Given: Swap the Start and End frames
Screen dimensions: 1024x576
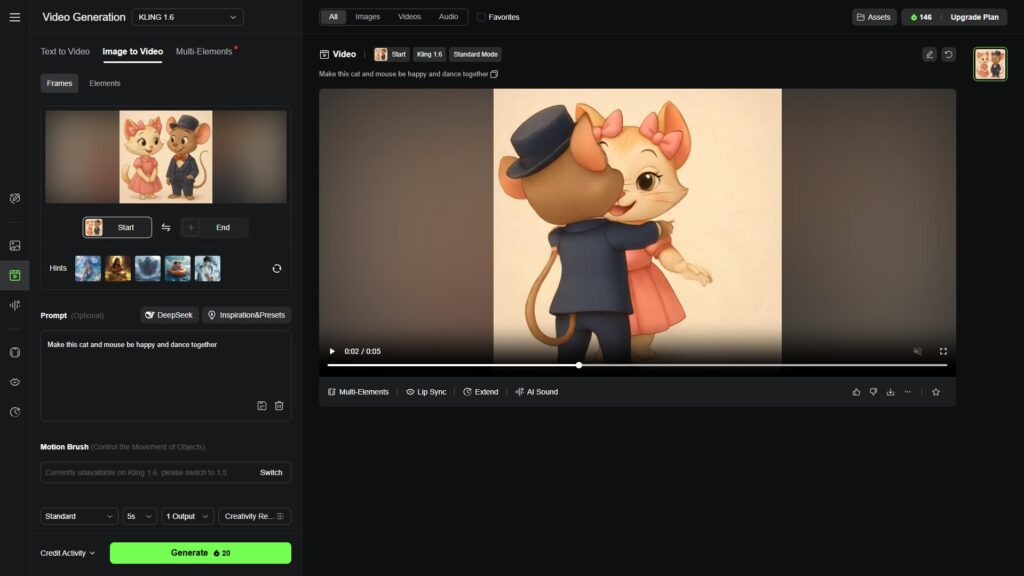Looking at the screenshot, I should point(166,228).
